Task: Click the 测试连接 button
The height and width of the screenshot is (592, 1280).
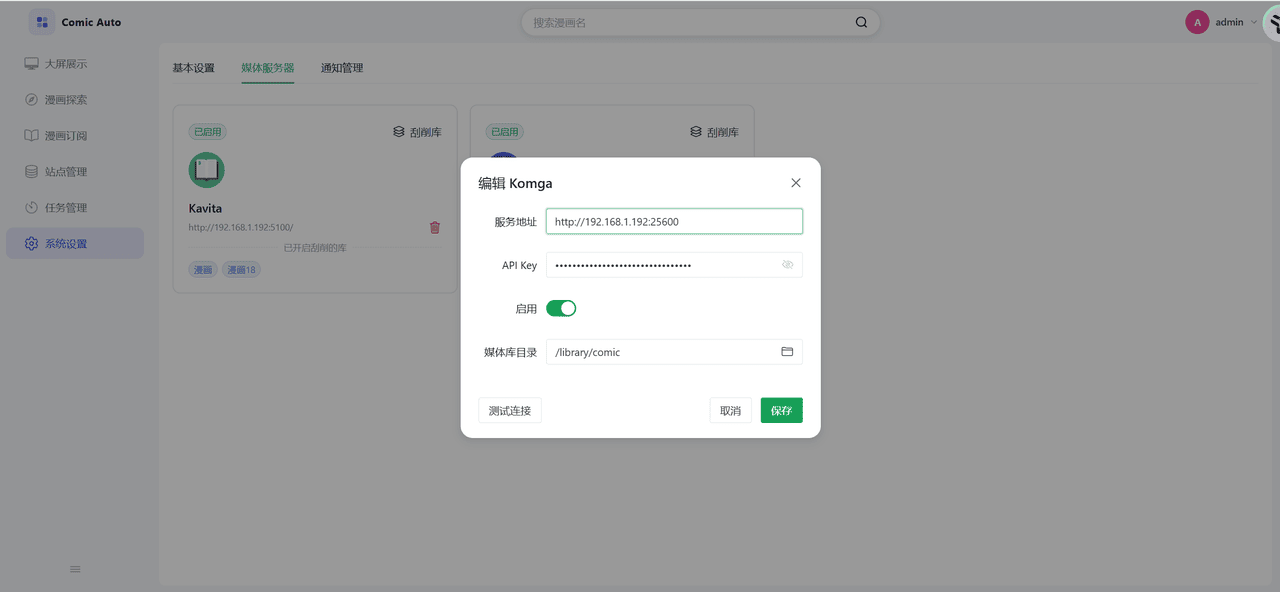Action: [510, 410]
